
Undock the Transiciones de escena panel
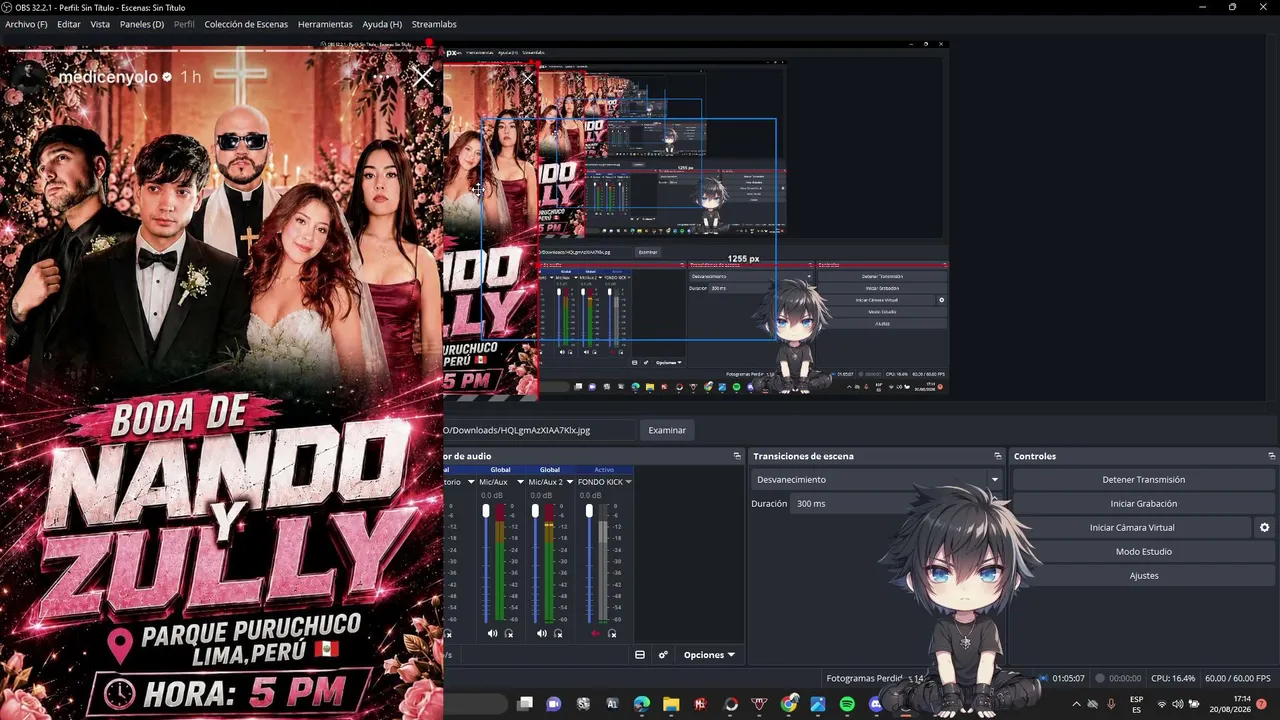click(x=998, y=456)
